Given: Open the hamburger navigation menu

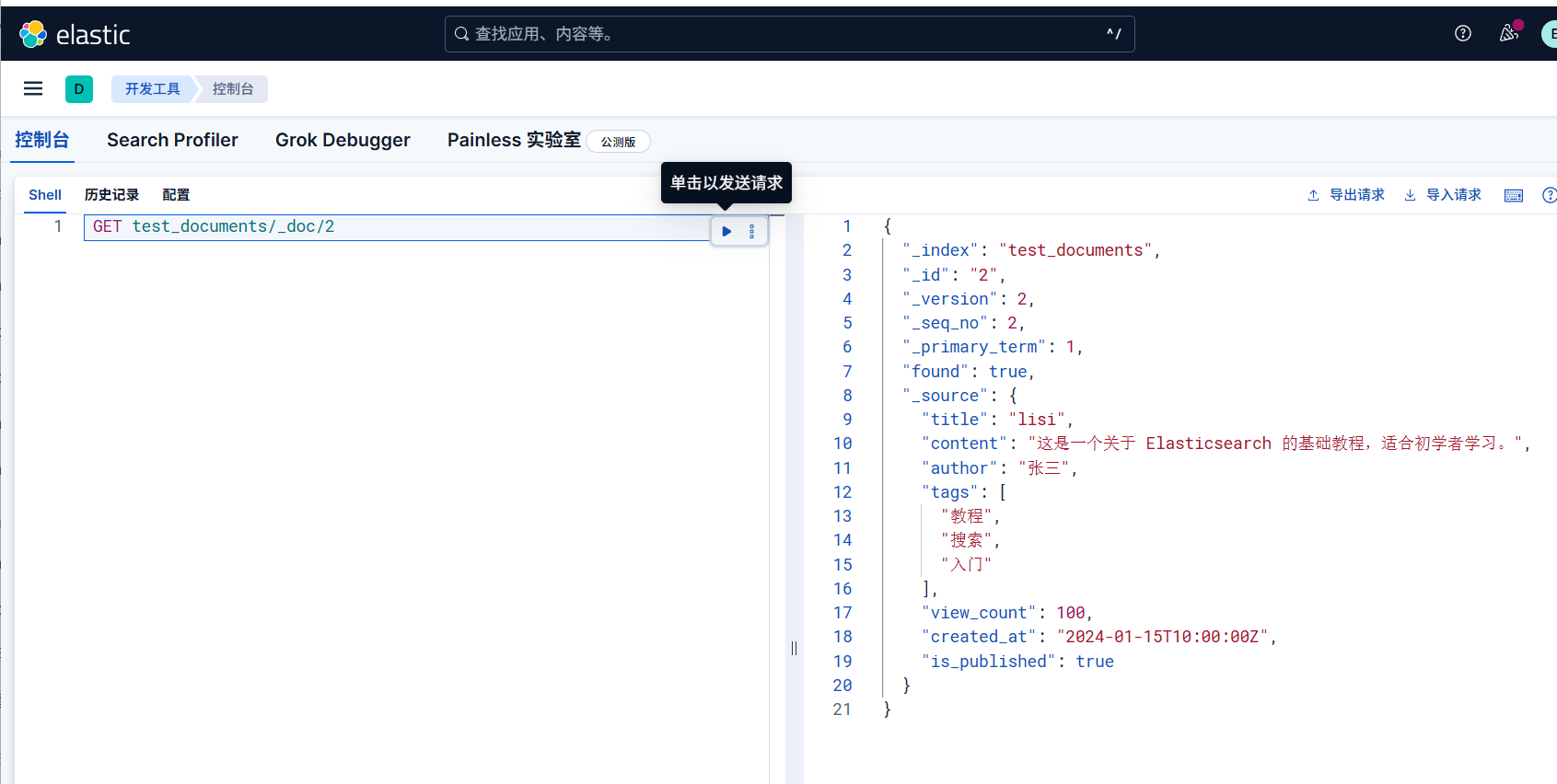Looking at the screenshot, I should point(33,88).
